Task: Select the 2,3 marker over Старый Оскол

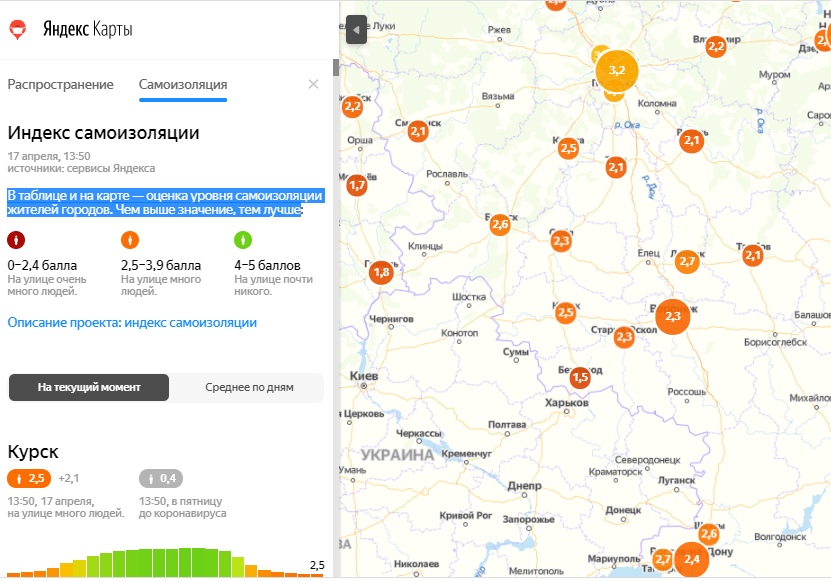Action: click(x=624, y=337)
